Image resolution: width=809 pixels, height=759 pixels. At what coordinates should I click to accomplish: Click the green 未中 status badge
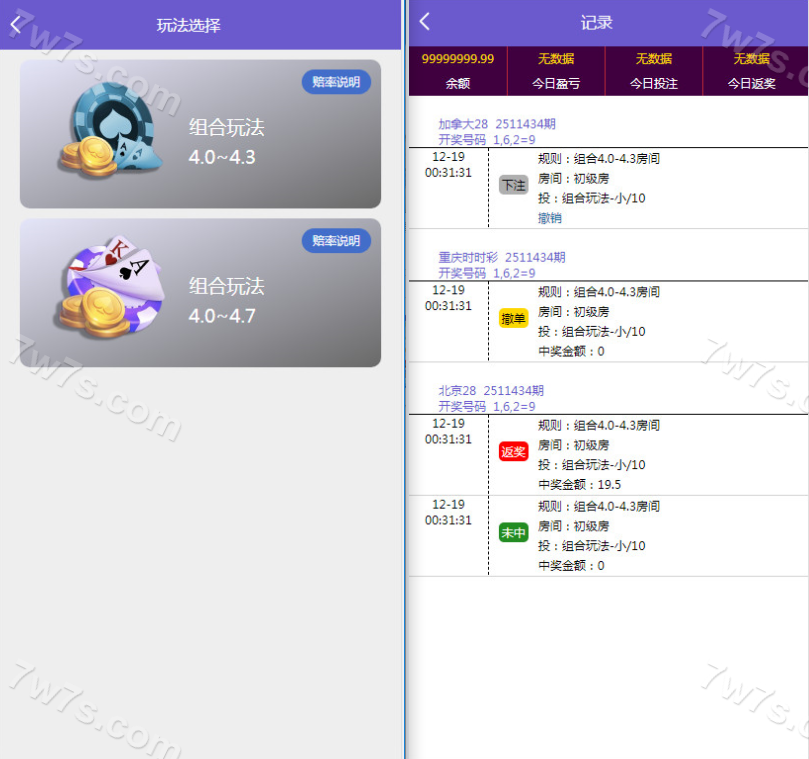pyautogui.click(x=513, y=533)
